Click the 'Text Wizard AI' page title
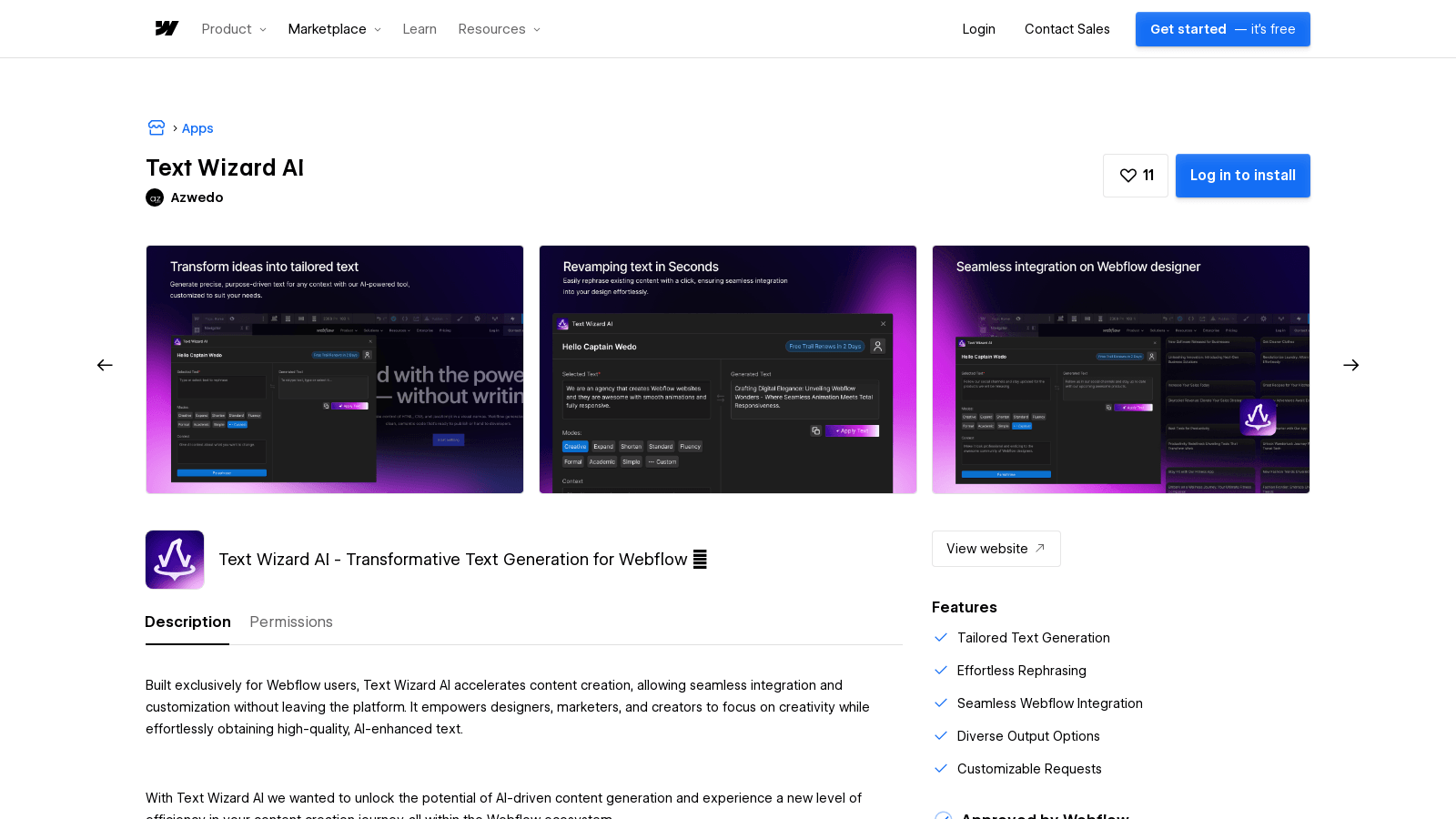The image size is (1456, 819). (225, 167)
